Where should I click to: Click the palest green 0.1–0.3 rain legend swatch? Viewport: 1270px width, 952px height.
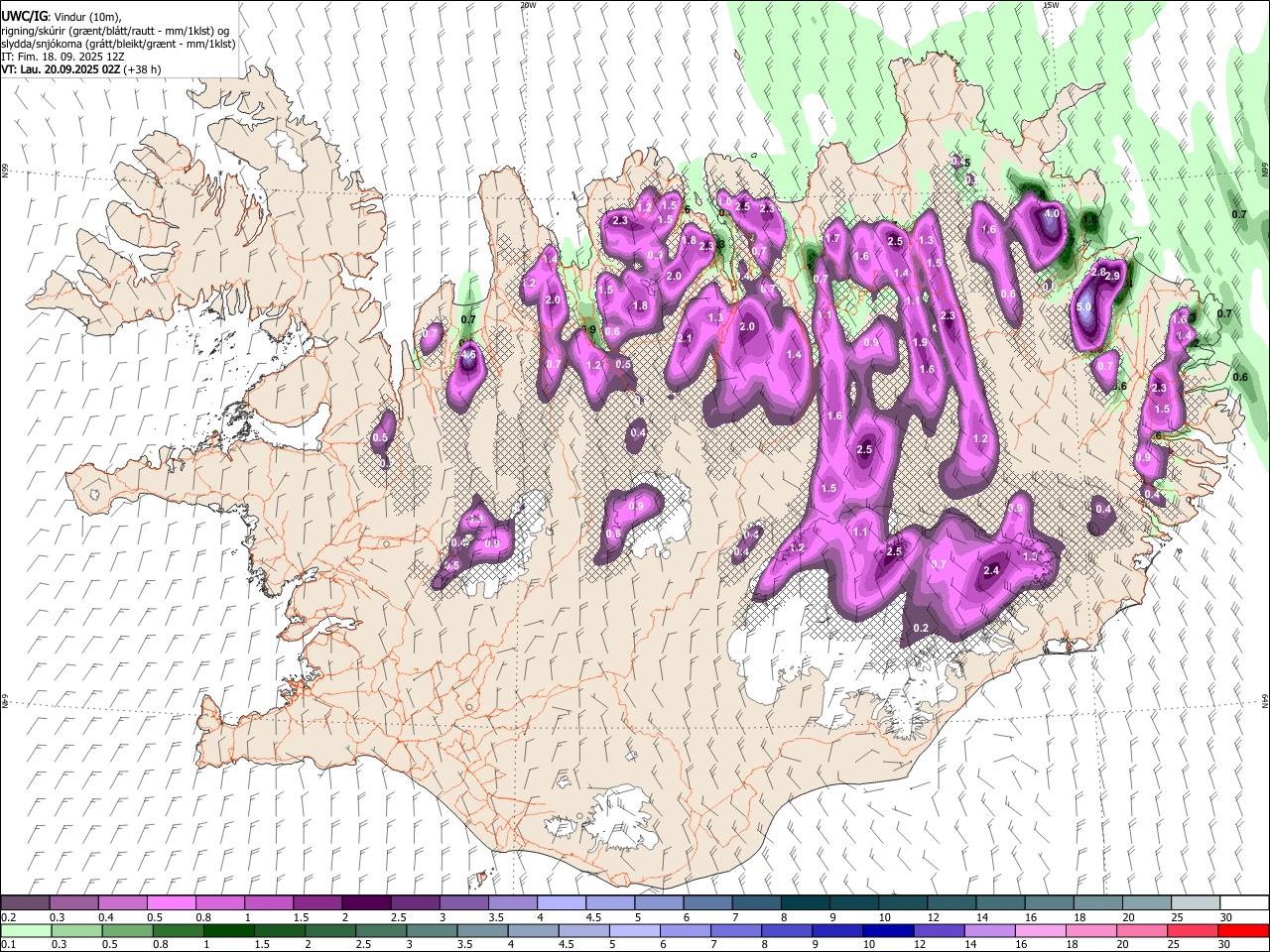(x=26, y=930)
